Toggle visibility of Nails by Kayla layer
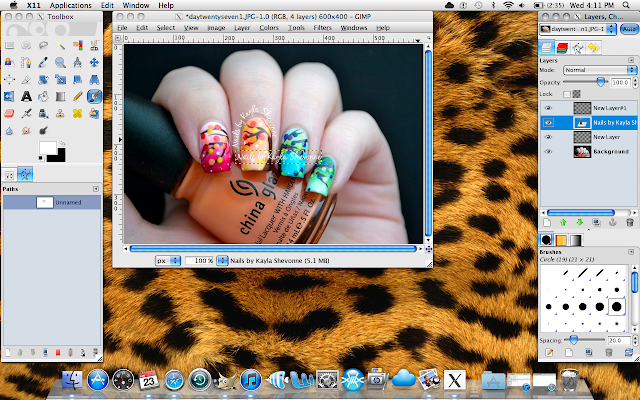Screen dimensions: 640x400 [548, 122]
